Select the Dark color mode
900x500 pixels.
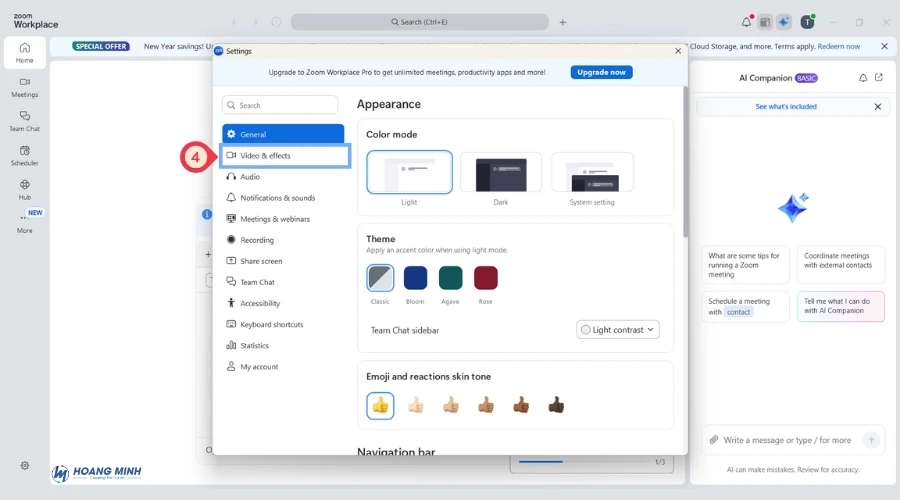point(500,172)
